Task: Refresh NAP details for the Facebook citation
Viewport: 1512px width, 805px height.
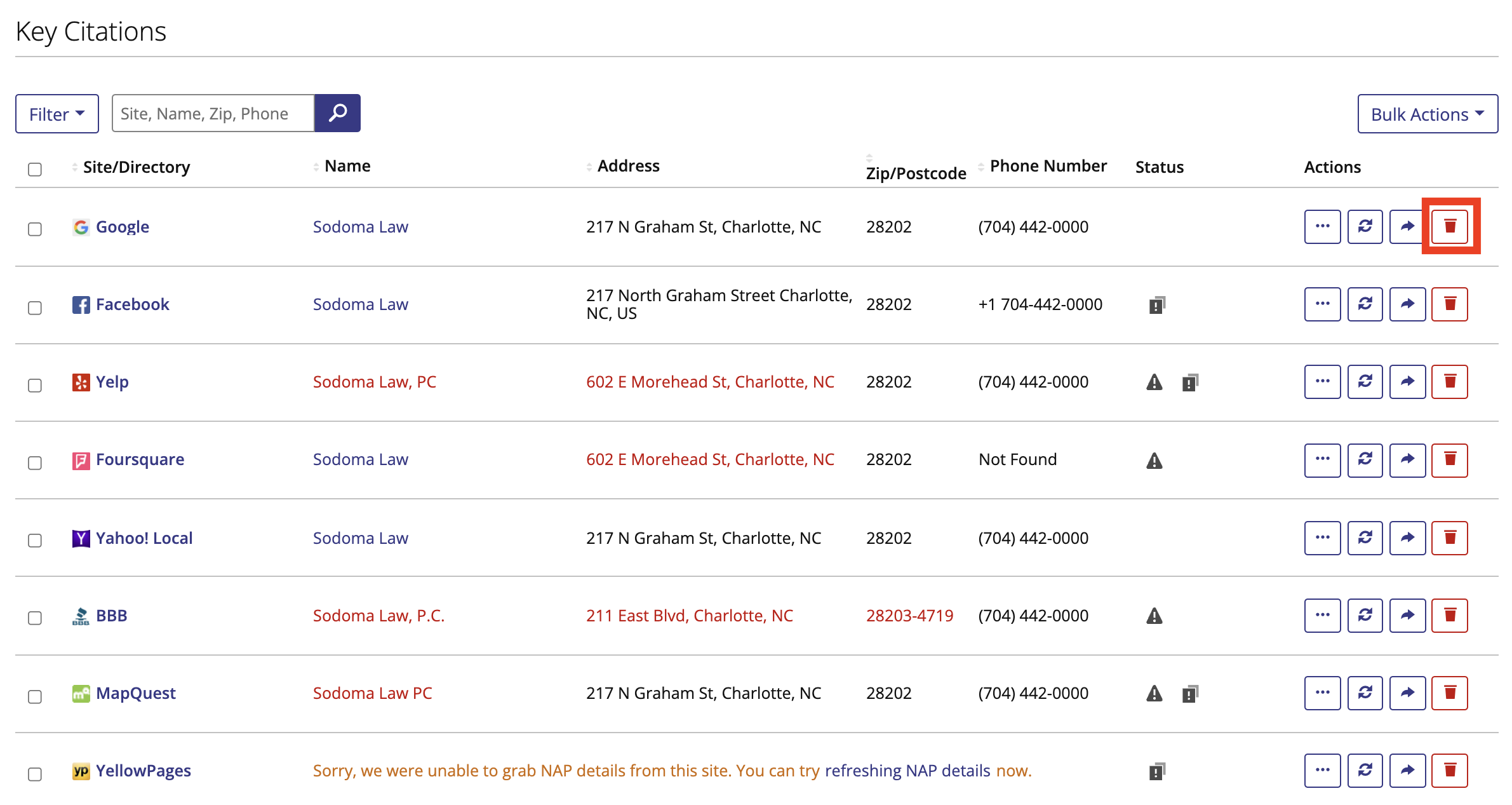Action: pos(1365,304)
